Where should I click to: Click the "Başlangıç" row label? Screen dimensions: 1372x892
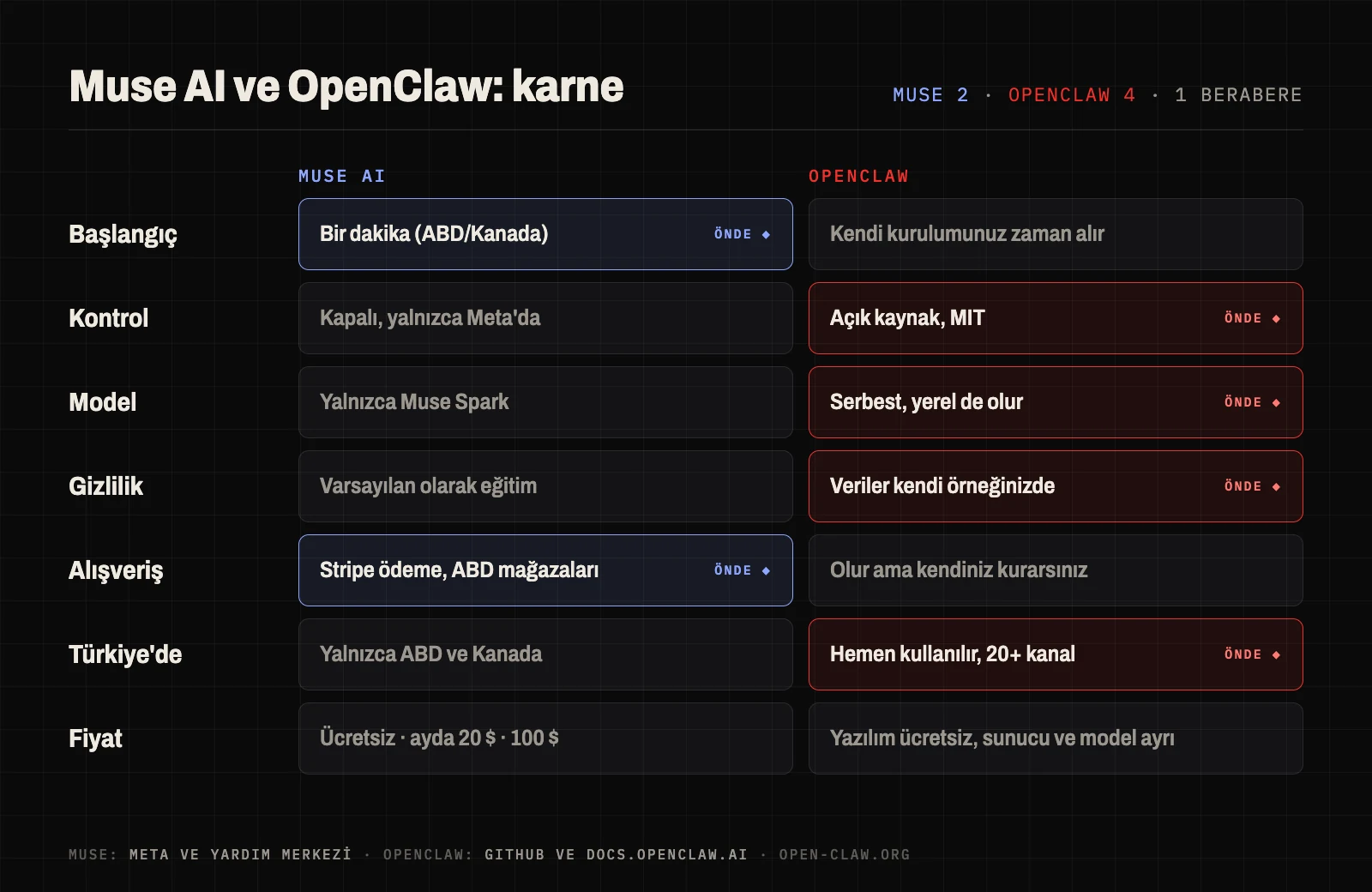123,234
